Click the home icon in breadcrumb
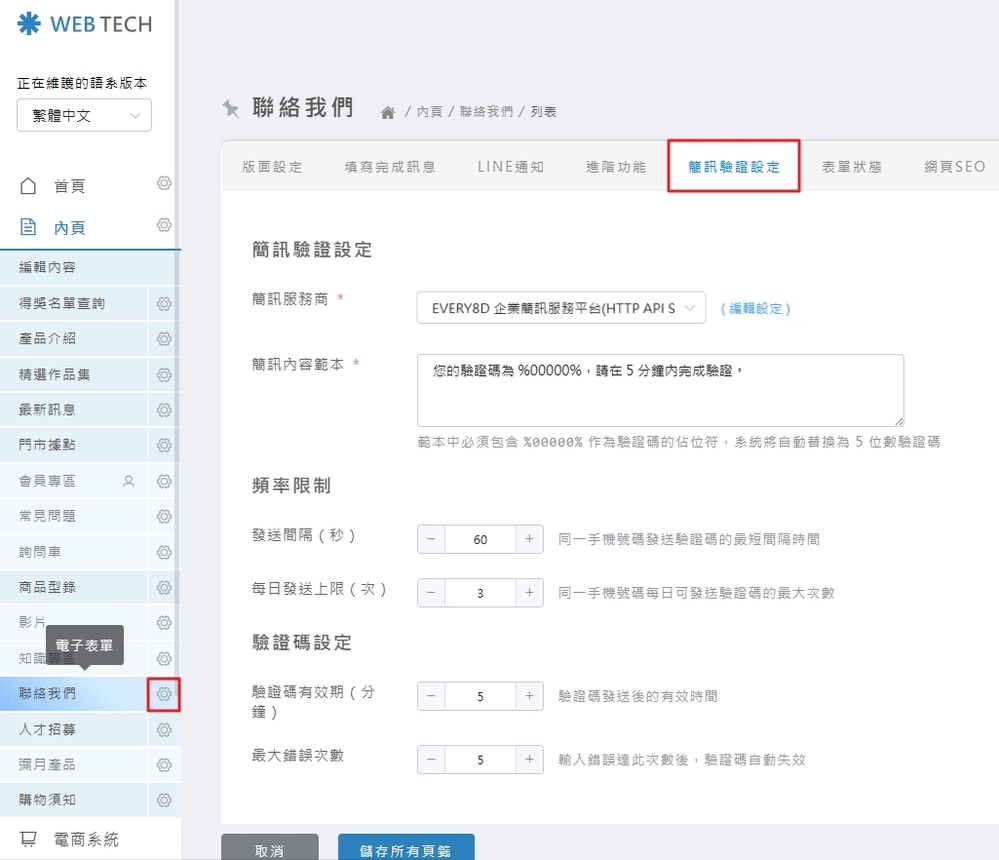The image size is (999, 860). 388,113
